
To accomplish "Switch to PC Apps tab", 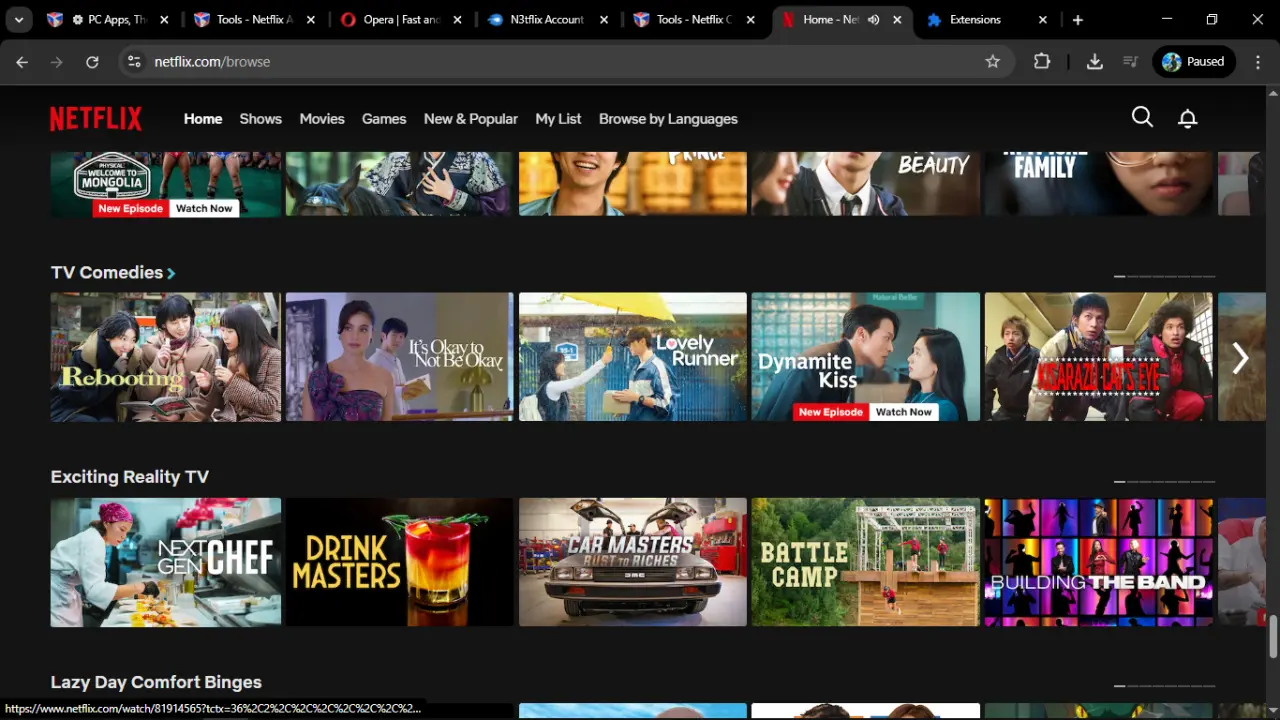I will [x=110, y=20].
